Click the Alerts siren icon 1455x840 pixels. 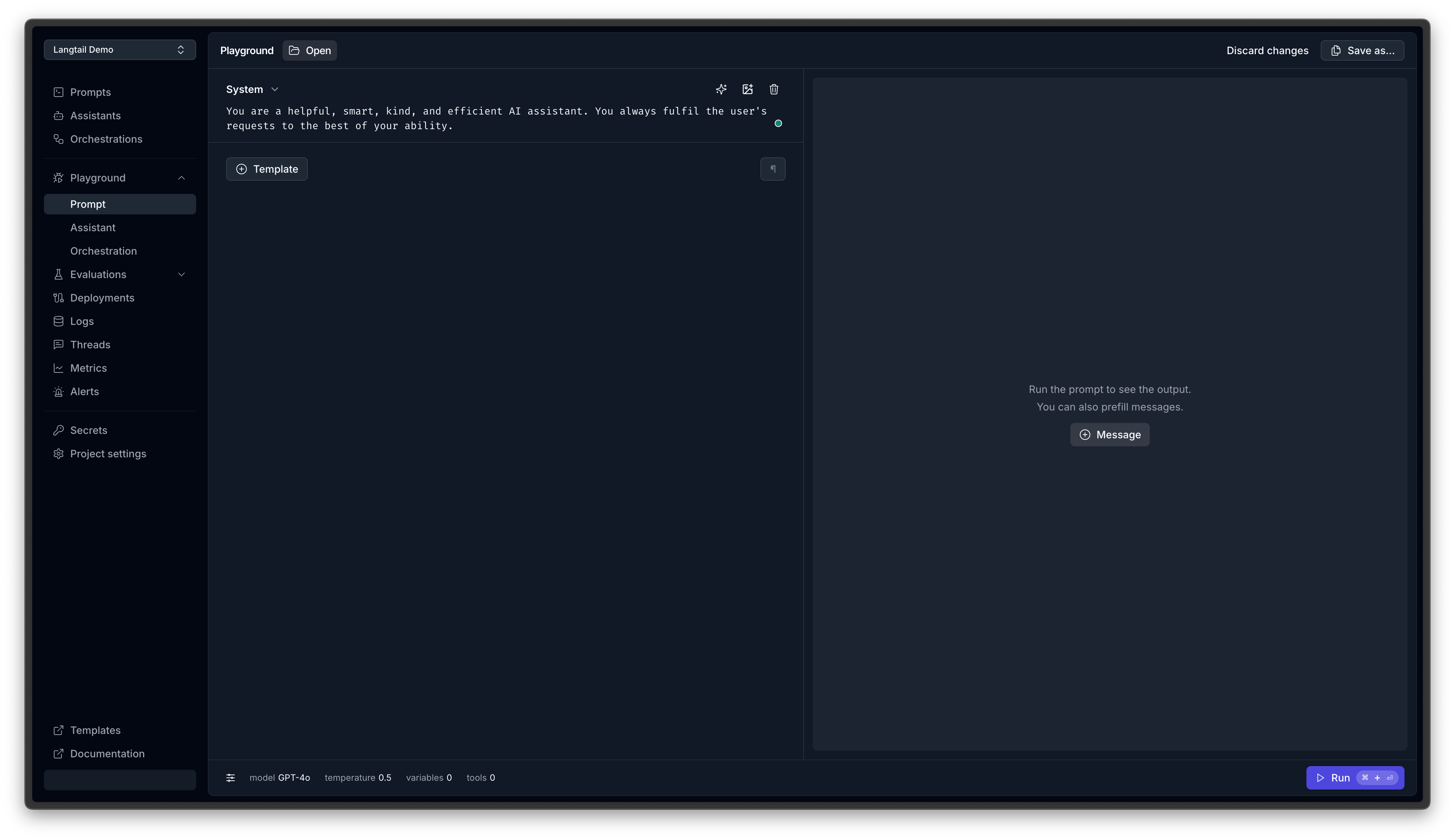point(58,392)
